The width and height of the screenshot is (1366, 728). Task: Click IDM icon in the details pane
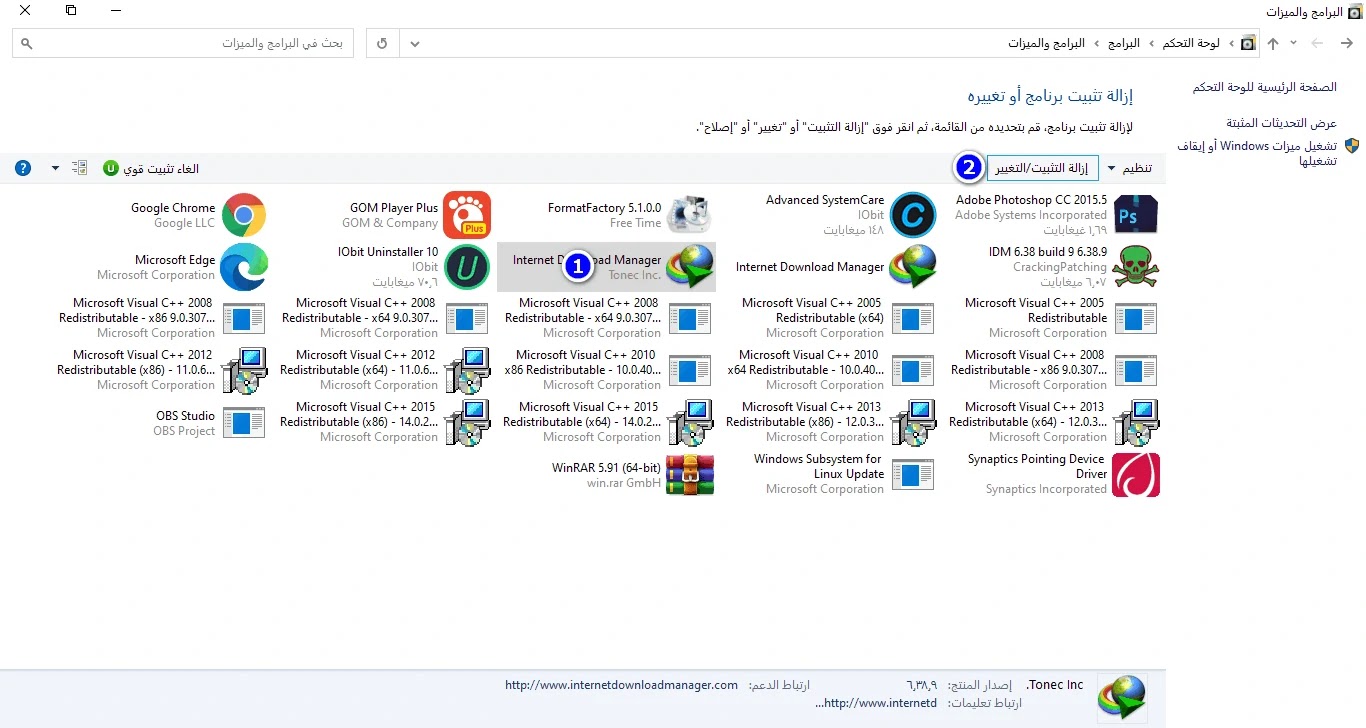[x=1122, y=697]
